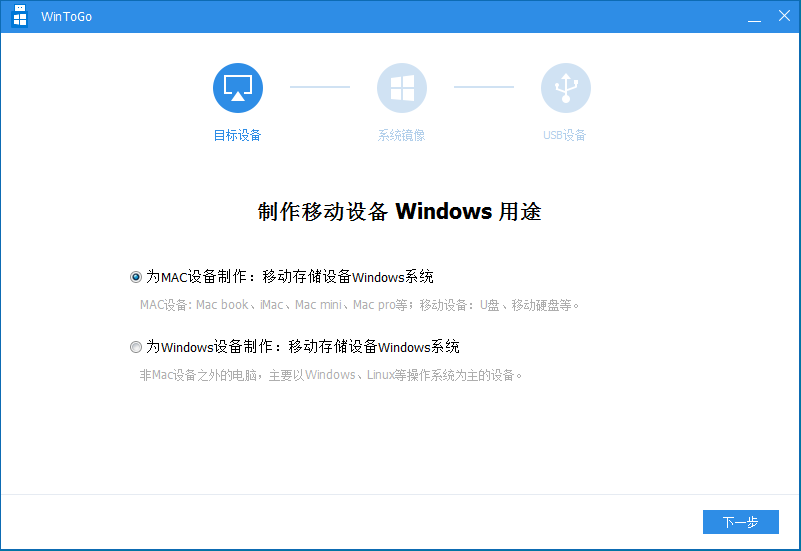The width and height of the screenshot is (801, 551).
Task: Select the 目标设备 monitor step icon
Action: tap(238, 88)
